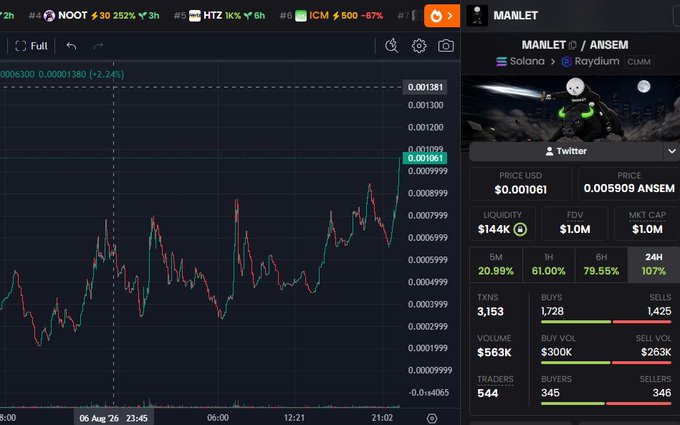
Task: Click the MANLET token avatar thumbnail
Action: (477, 16)
